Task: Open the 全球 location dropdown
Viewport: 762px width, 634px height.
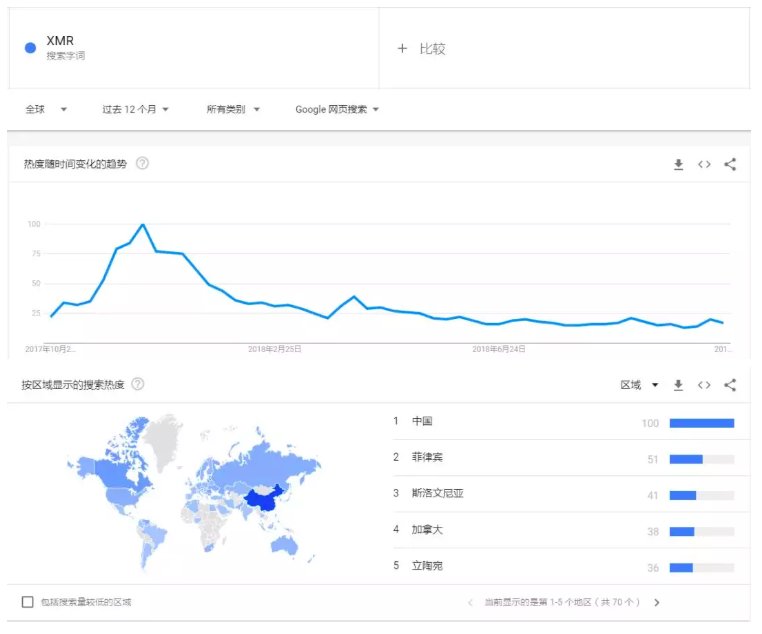Action: pyautogui.click(x=46, y=110)
